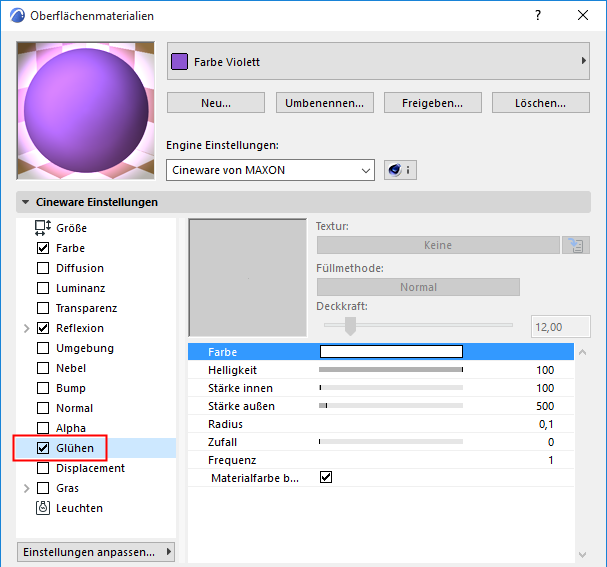607x567 pixels.
Task: Select the Displacement channel label
Action: point(90,468)
